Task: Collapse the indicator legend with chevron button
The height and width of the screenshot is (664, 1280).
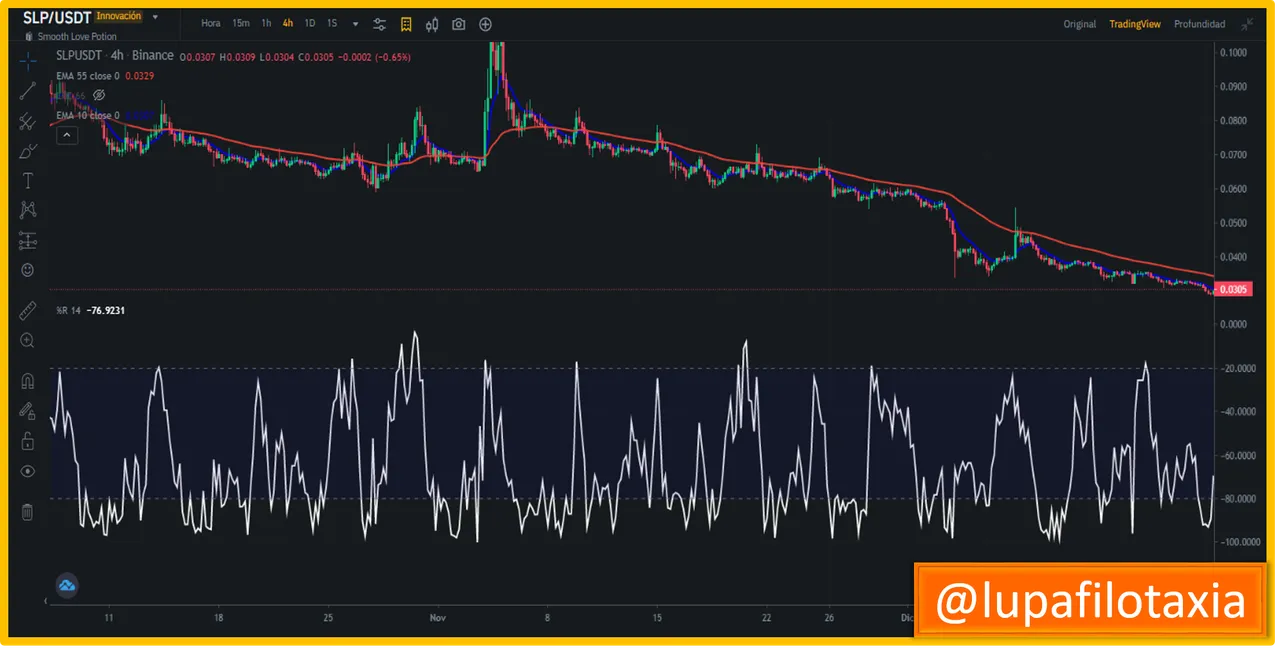Action: click(67, 135)
